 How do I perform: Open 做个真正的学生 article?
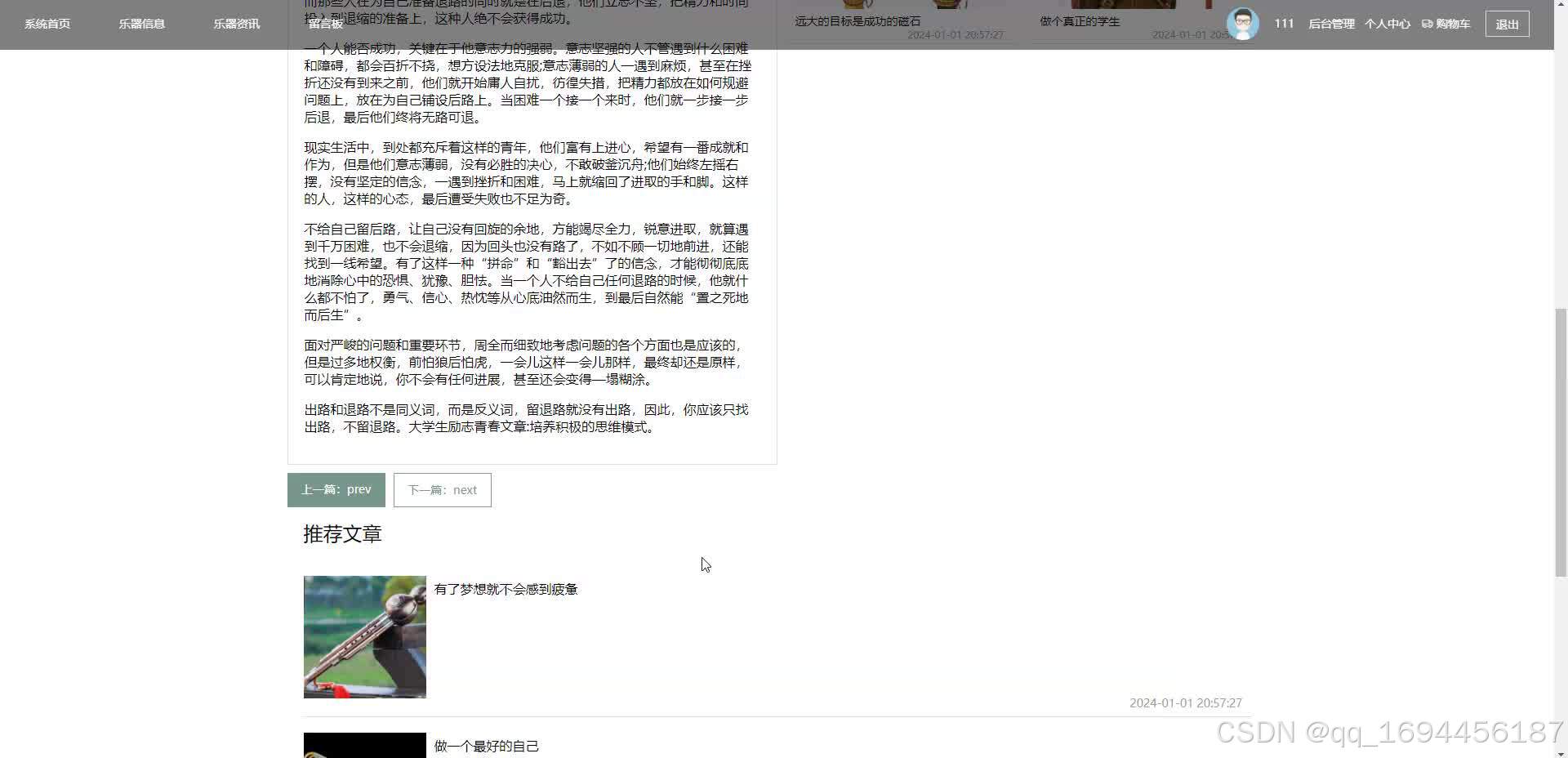[x=1080, y=21]
